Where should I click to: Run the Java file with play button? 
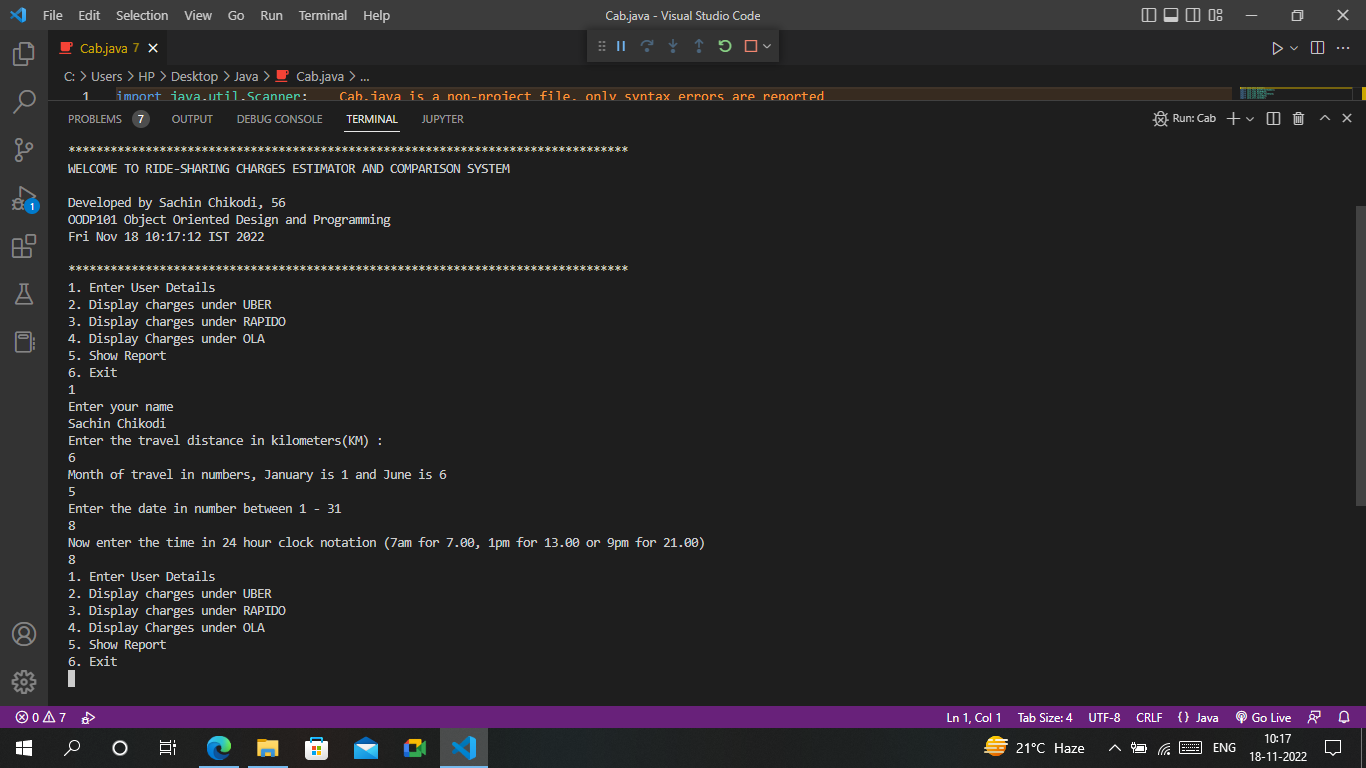pos(1277,48)
